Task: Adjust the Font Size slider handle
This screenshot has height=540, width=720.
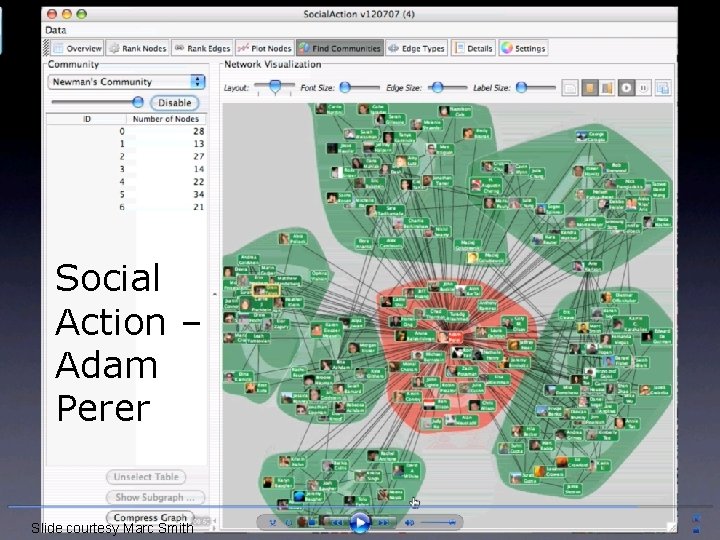Action: (x=345, y=87)
